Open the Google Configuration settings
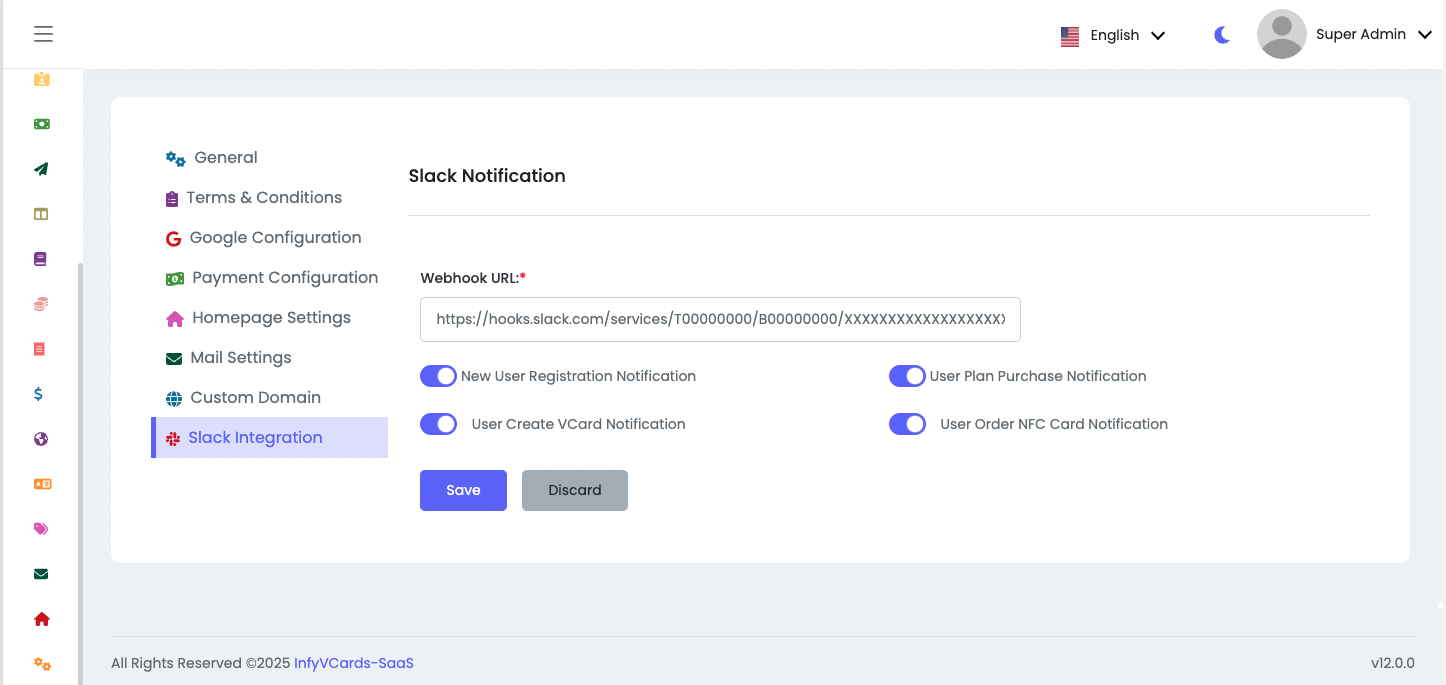 pos(274,237)
